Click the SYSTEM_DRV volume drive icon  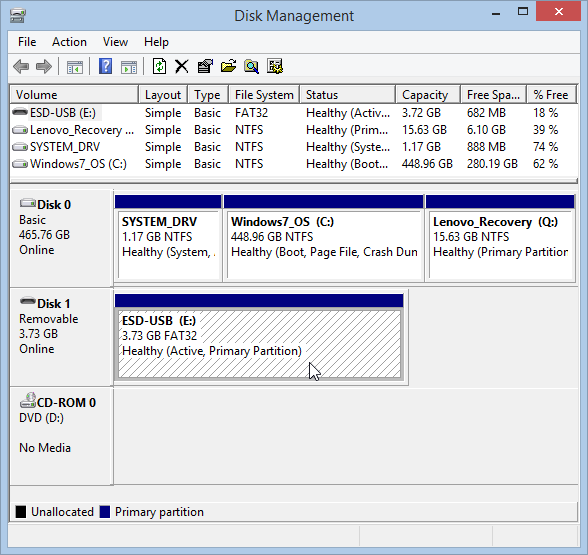point(20,147)
